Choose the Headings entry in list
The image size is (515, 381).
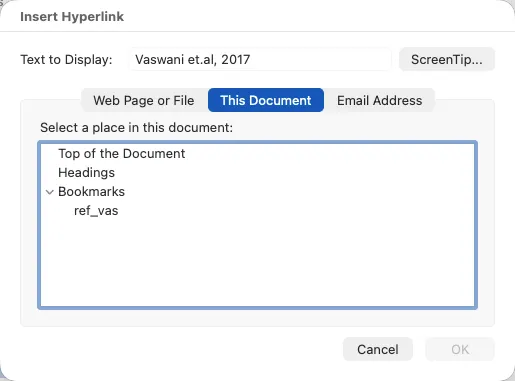[x=86, y=173]
